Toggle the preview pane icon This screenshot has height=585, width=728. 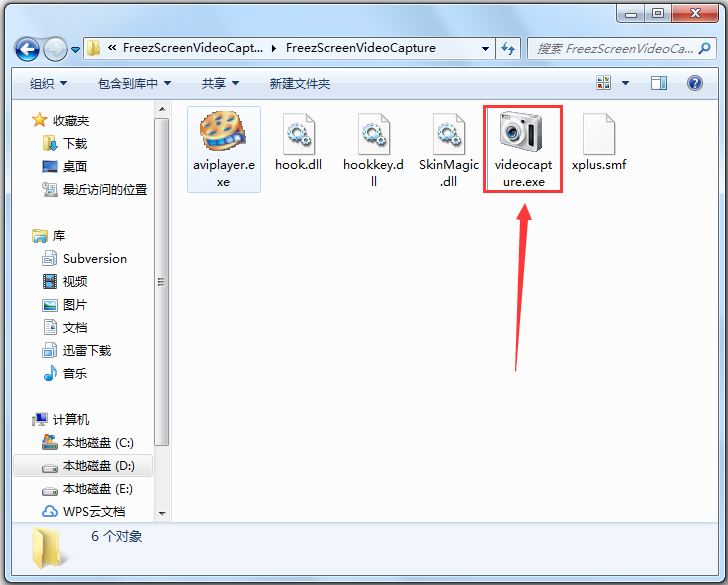click(658, 84)
